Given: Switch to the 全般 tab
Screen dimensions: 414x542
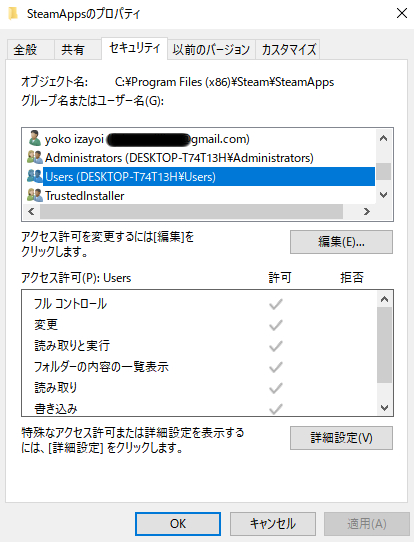Looking at the screenshot, I should point(30,49).
